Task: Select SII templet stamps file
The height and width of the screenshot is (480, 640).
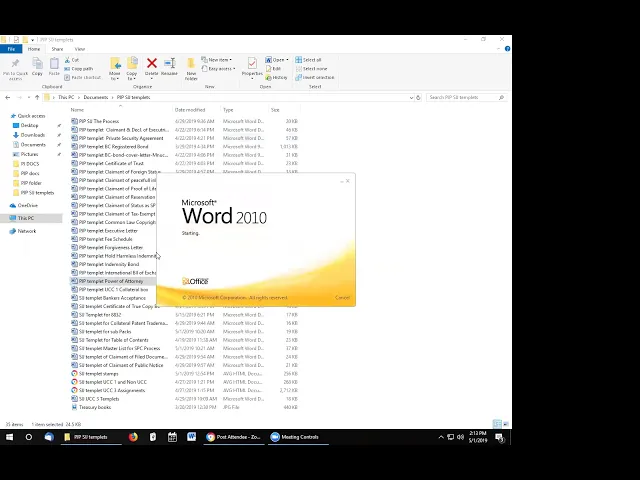Action: 98,373
